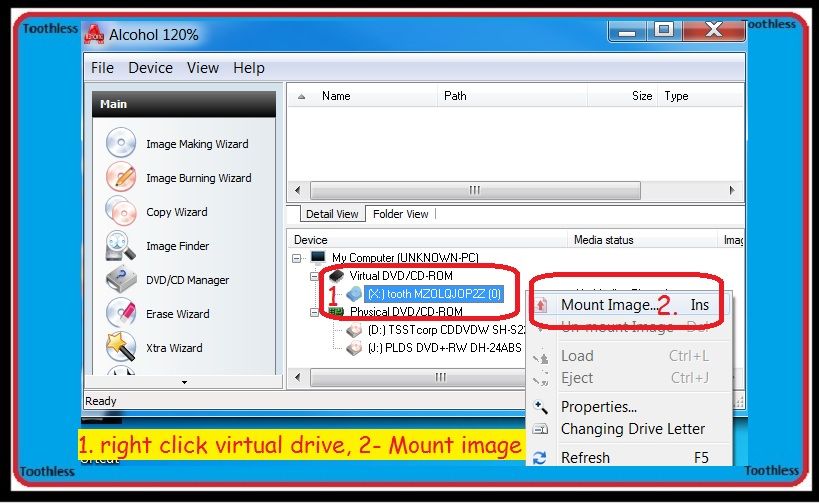Screen dimensions: 819x504
Task: Click the Changing Drive Letter icon
Action: tap(541, 429)
